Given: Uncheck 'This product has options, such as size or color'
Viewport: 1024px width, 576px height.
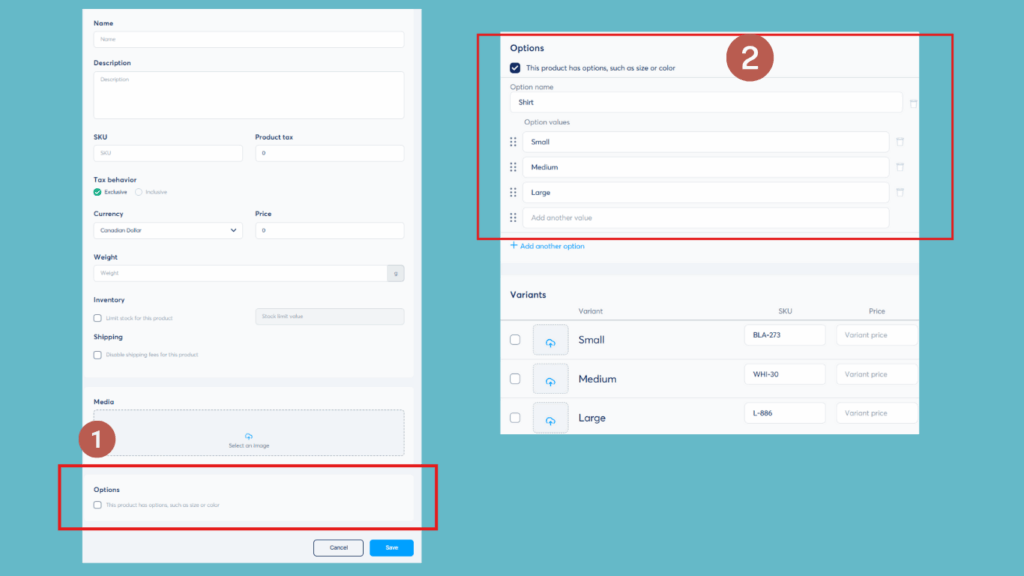Looking at the screenshot, I should [x=515, y=68].
